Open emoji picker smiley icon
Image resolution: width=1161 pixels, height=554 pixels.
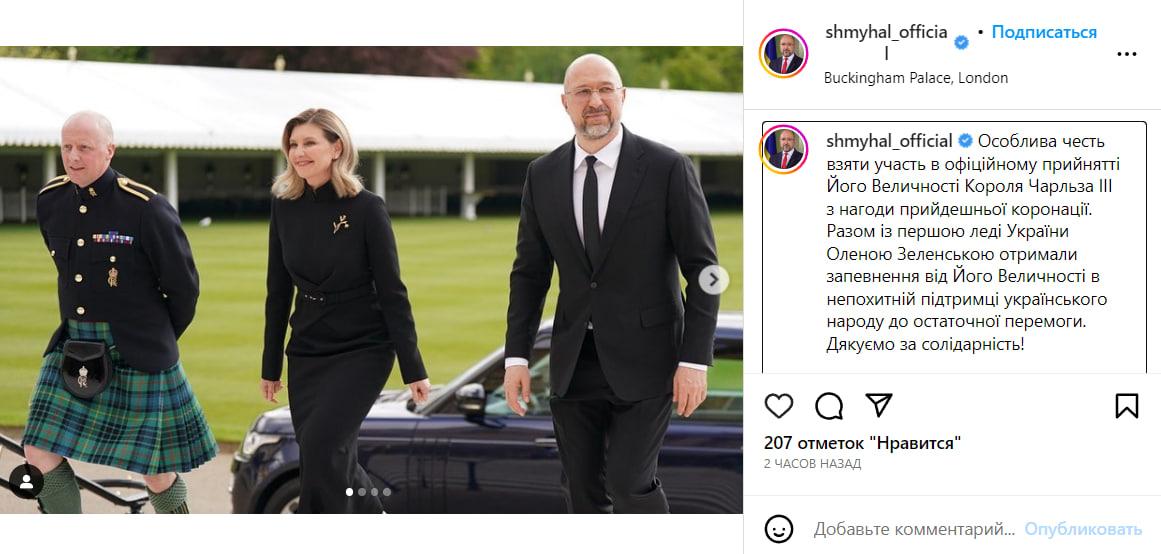pyautogui.click(x=778, y=529)
